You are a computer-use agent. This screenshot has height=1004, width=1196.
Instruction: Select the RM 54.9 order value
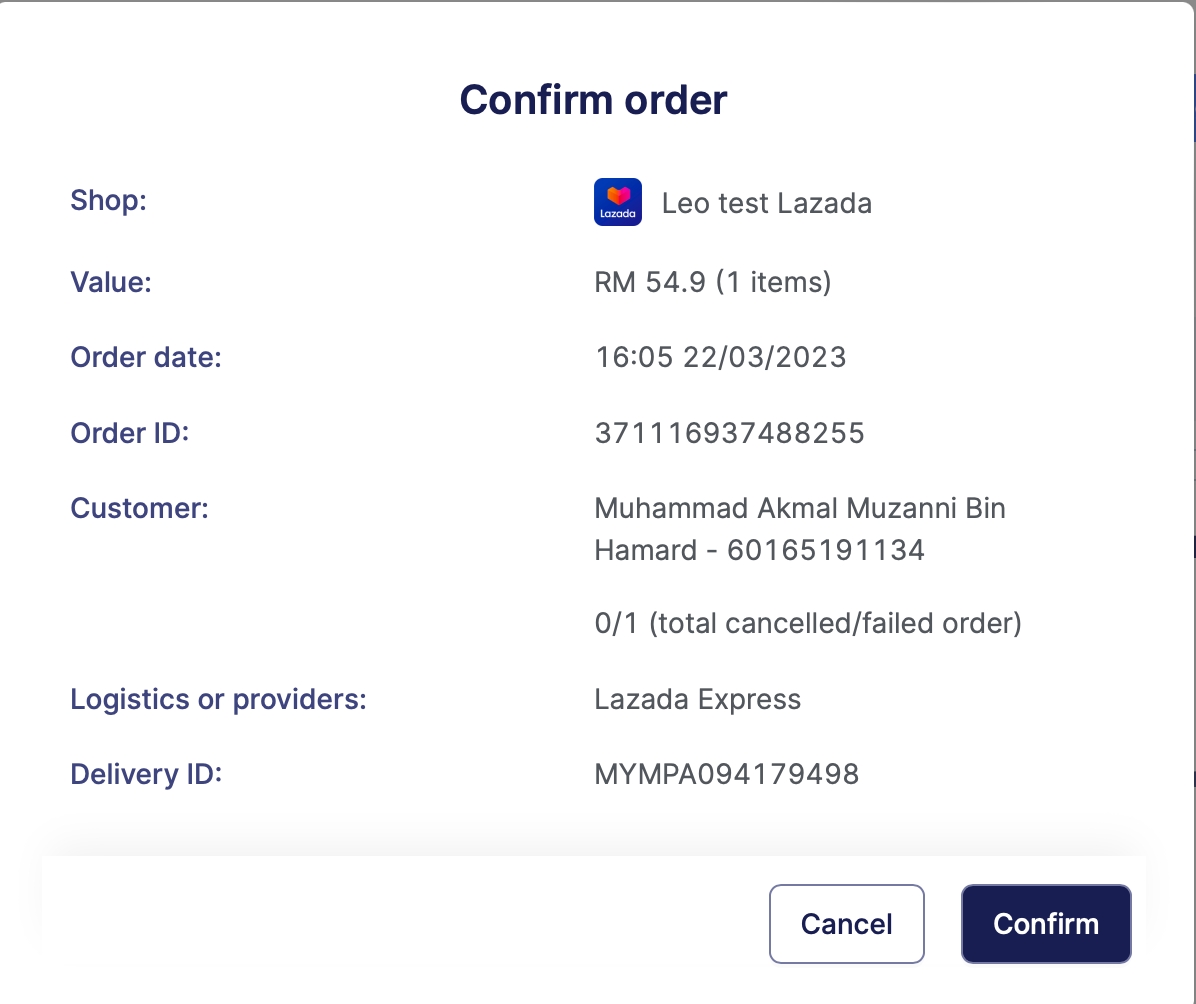[x=712, y=282]
